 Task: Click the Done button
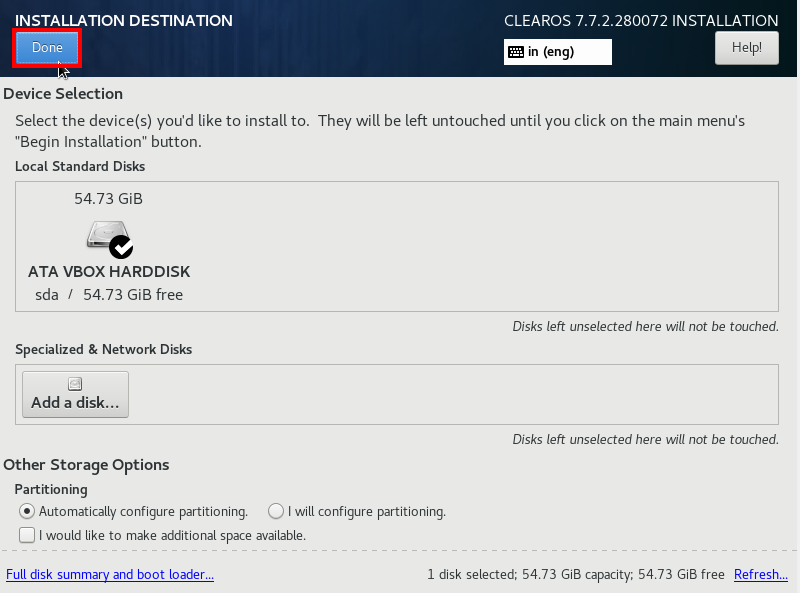(x=47, y=48)
